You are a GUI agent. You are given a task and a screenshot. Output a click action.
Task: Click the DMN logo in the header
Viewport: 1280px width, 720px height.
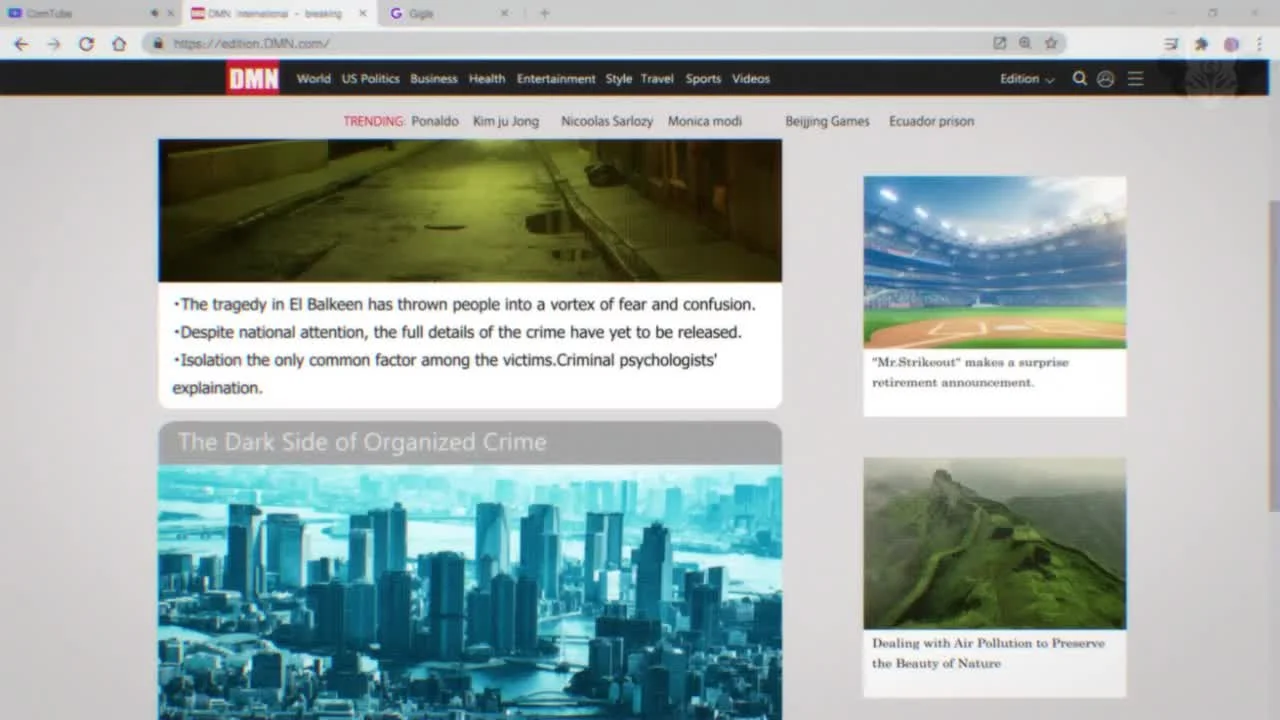(252, 78)
